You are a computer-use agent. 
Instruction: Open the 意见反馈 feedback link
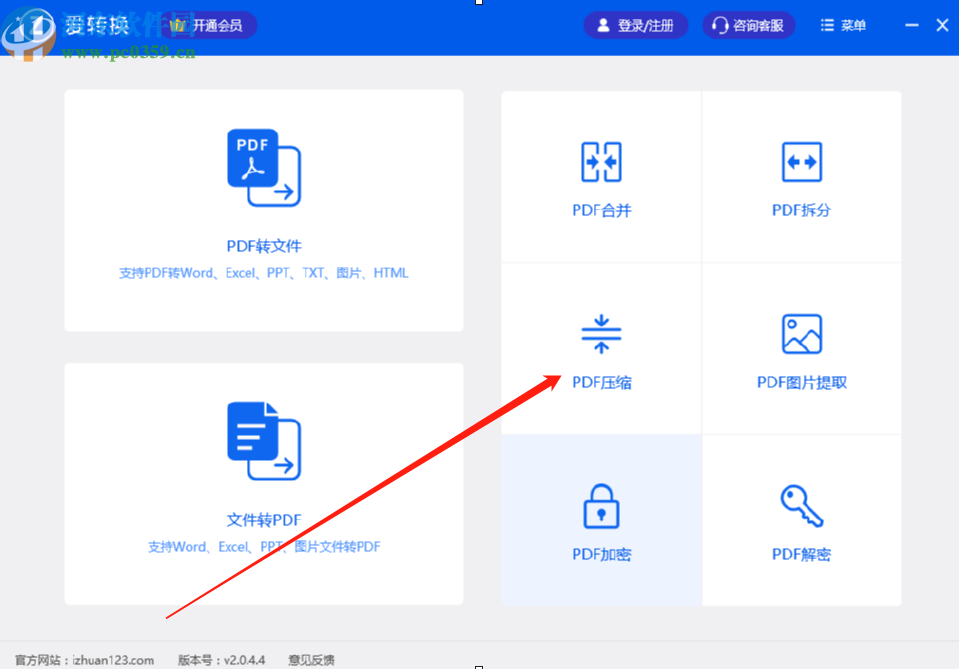[311, 660]
